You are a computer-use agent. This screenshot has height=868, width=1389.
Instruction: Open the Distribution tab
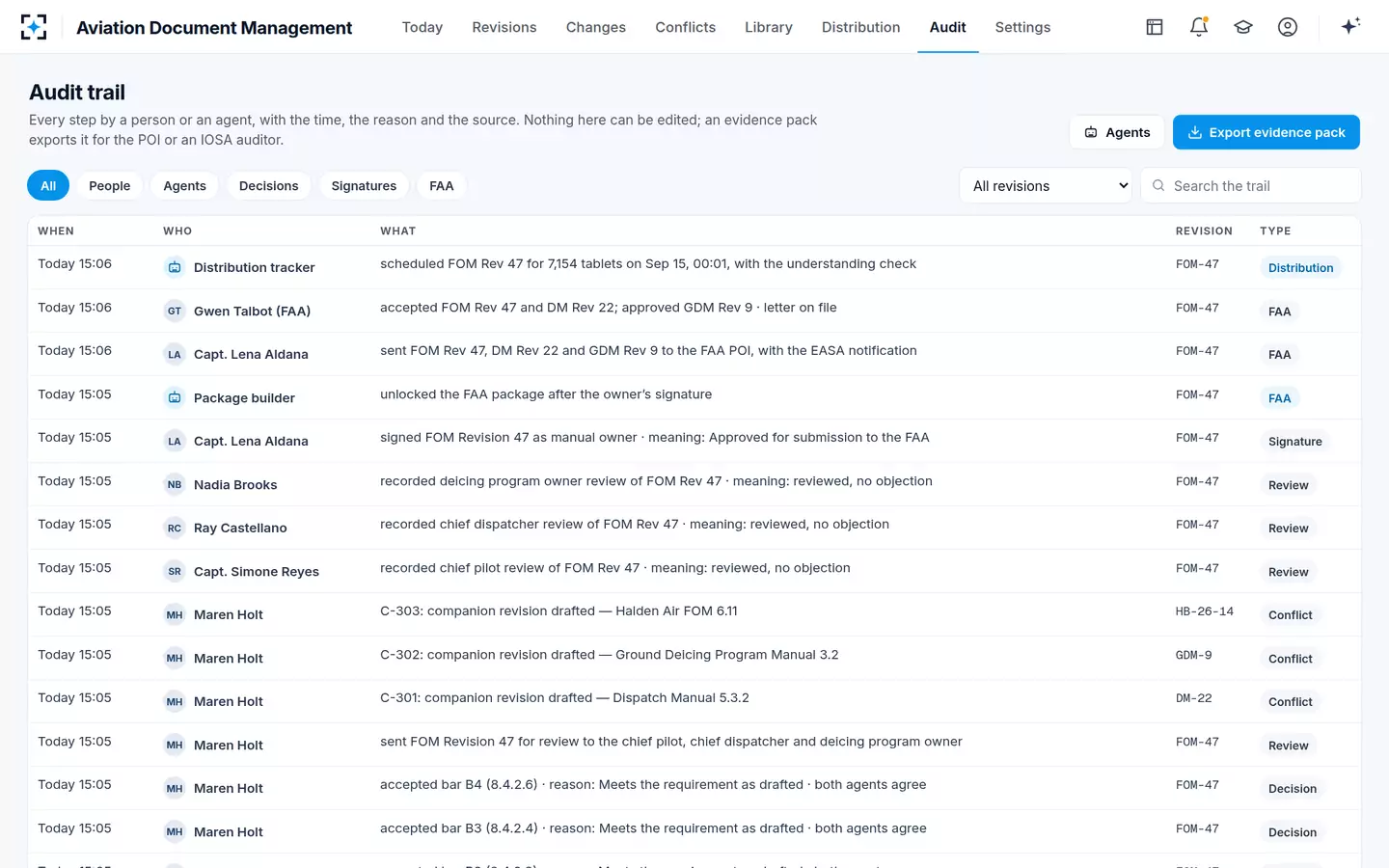861,27
